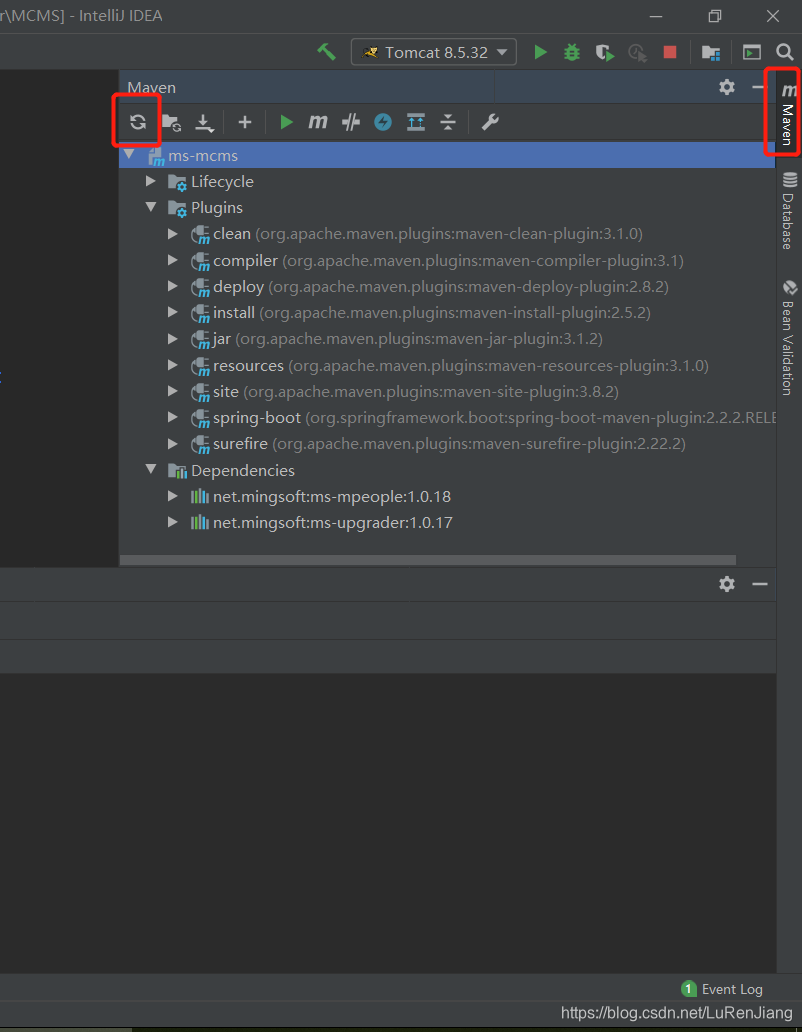Expand the site plugin node
802x1032 pixels.
172,392
